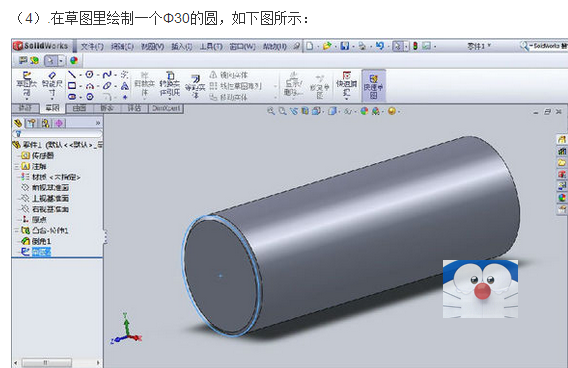Open the PropertyManager tab icon

point(32,123)
